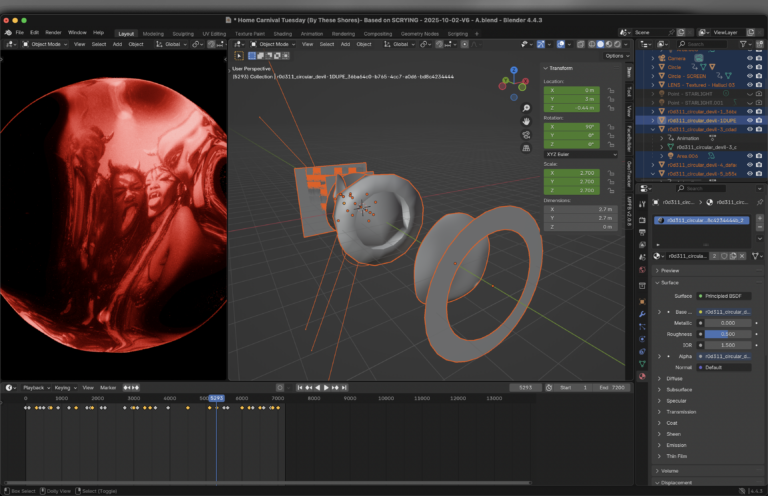Disable render for LENS - Textured object

click(759, 85)
